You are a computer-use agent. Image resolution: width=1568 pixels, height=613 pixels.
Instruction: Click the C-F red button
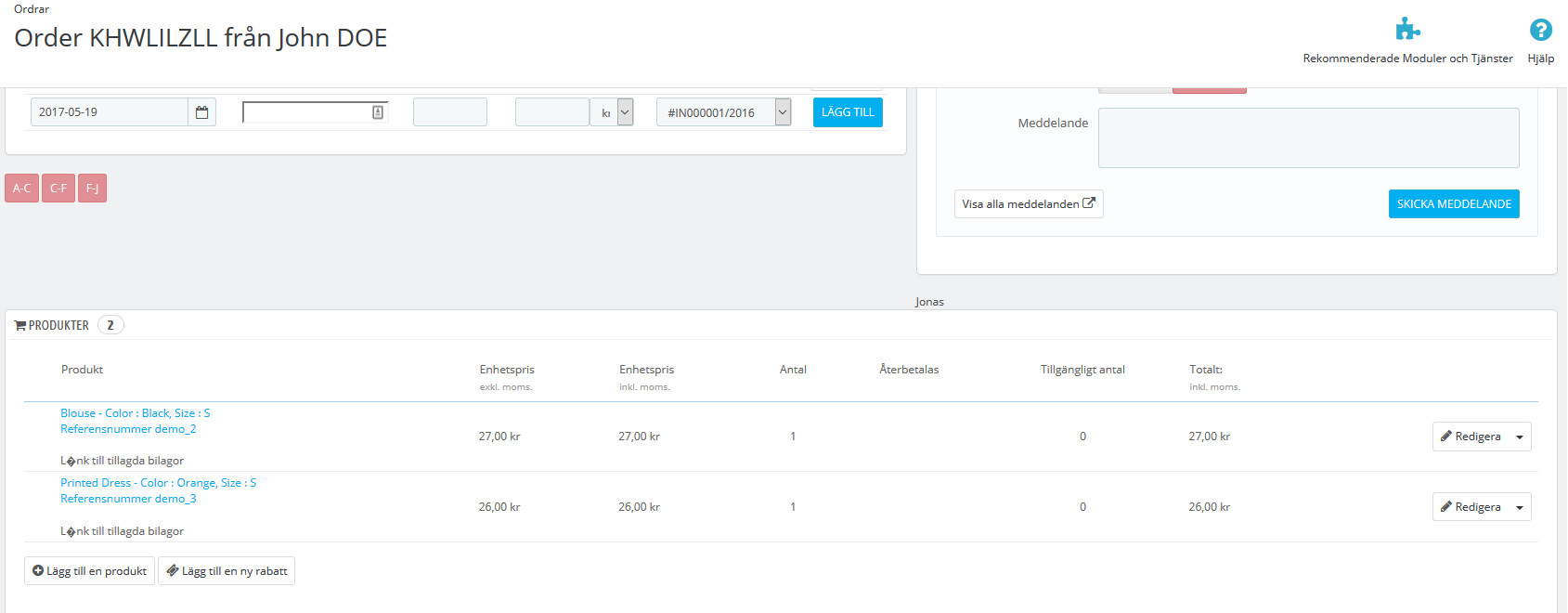(x=58, y=188)
